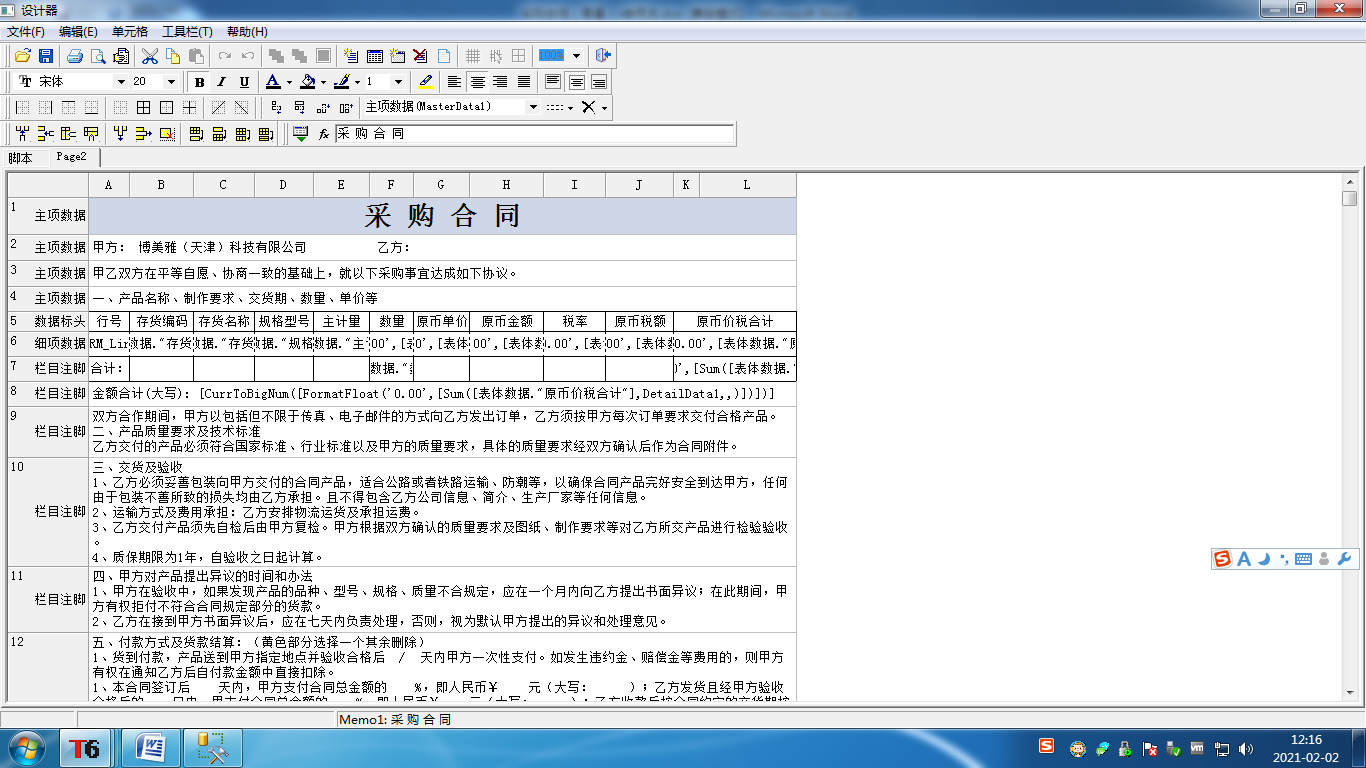1366x768 pixels.
Task: Click the font color A swatch
Action: (x=273, y=82)
